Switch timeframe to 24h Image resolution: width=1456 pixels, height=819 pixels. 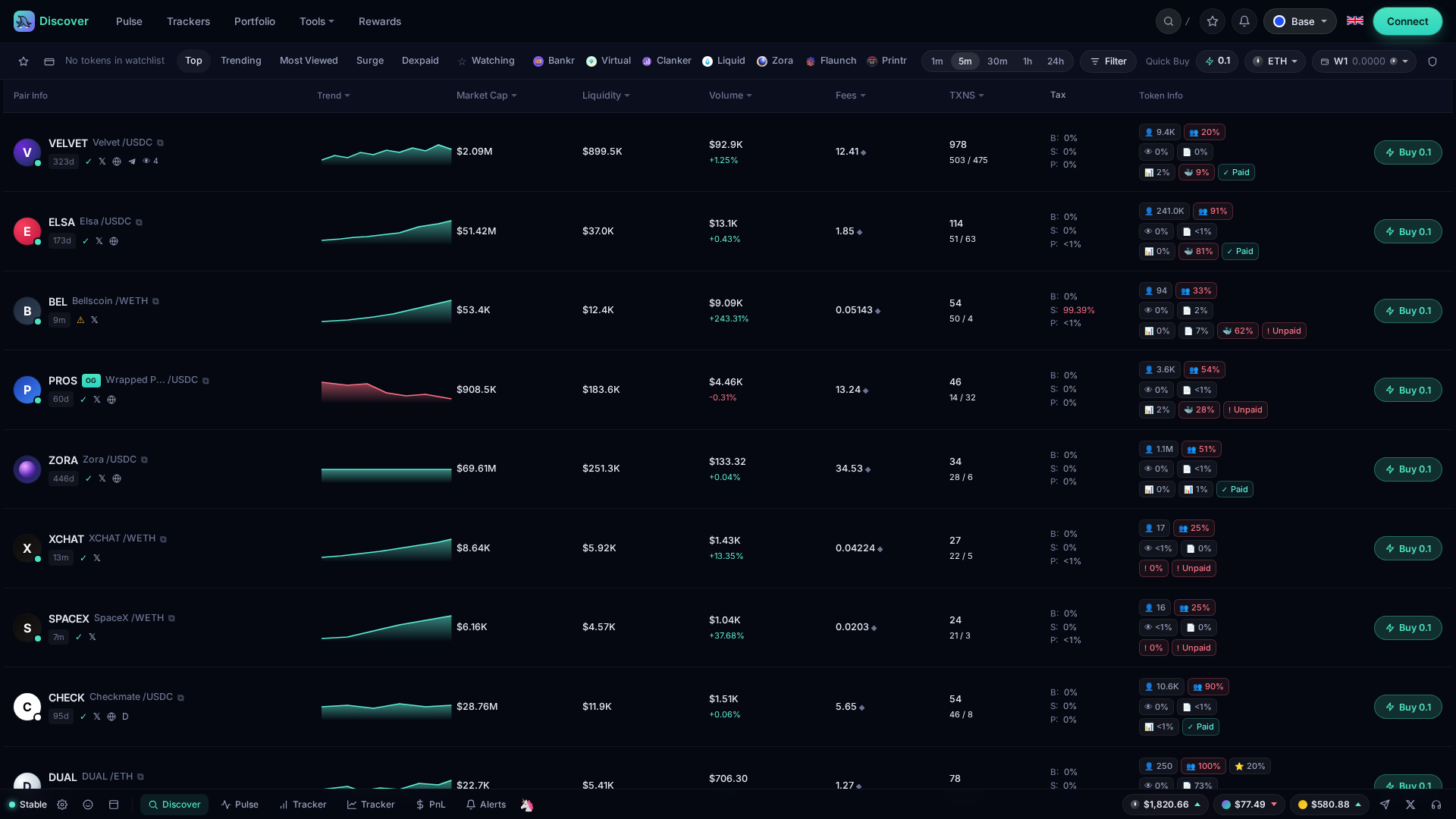[1056, 61]
